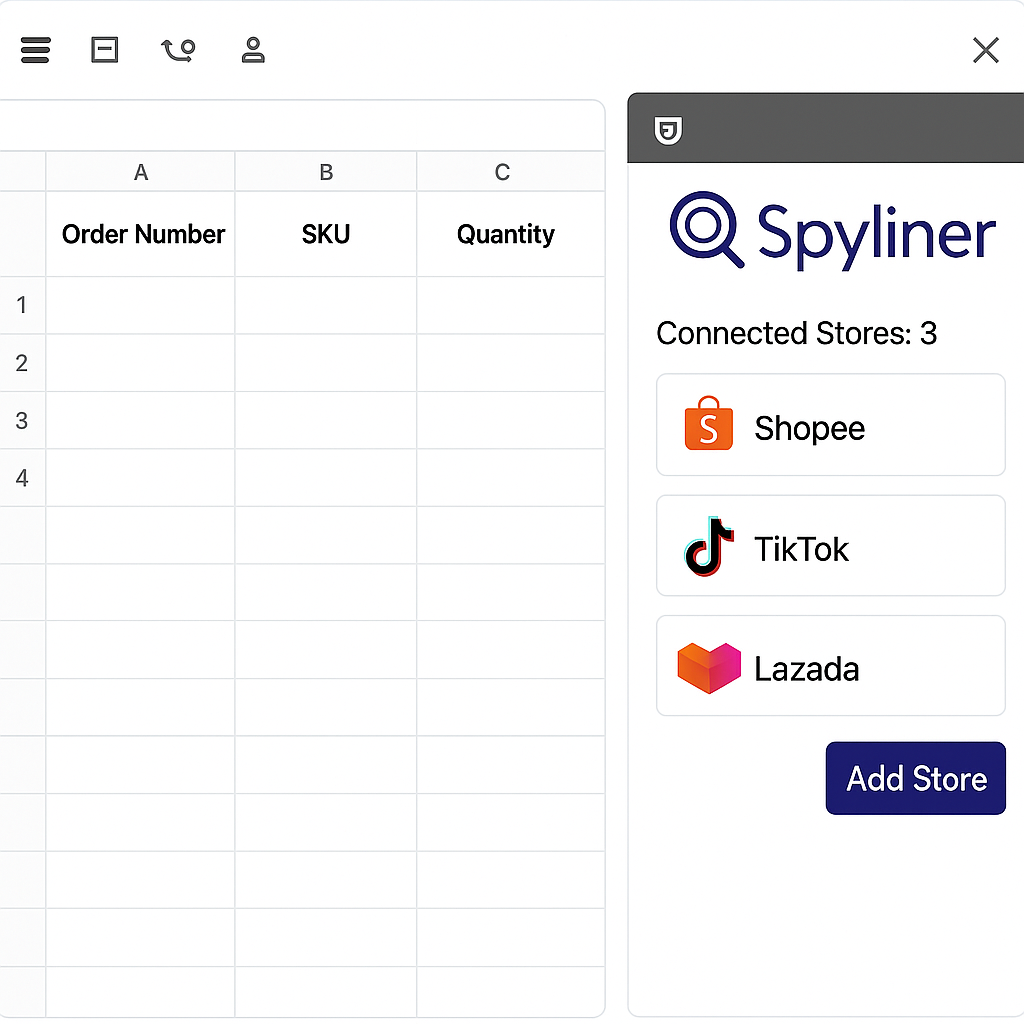The image size is (1024, 1024).
Task: Click the Connected Stores: 3 label
Action: tap(796, 333)
